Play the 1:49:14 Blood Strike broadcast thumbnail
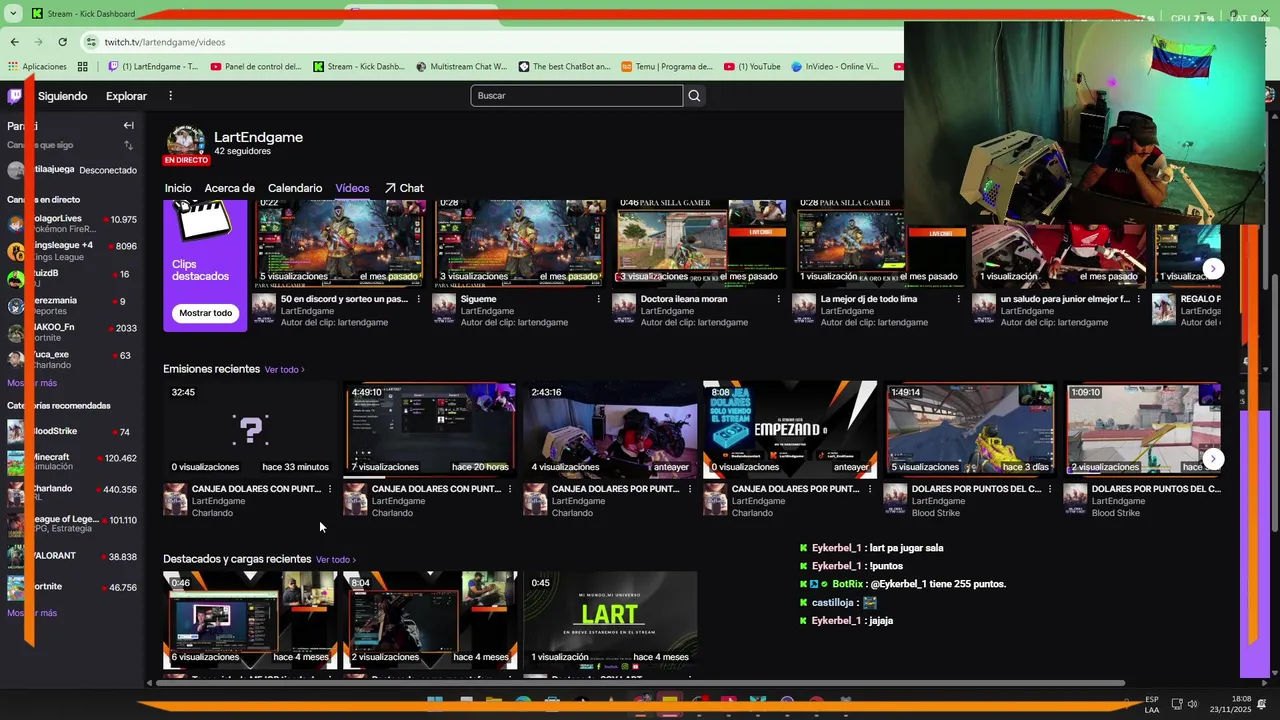 point(970,430)
